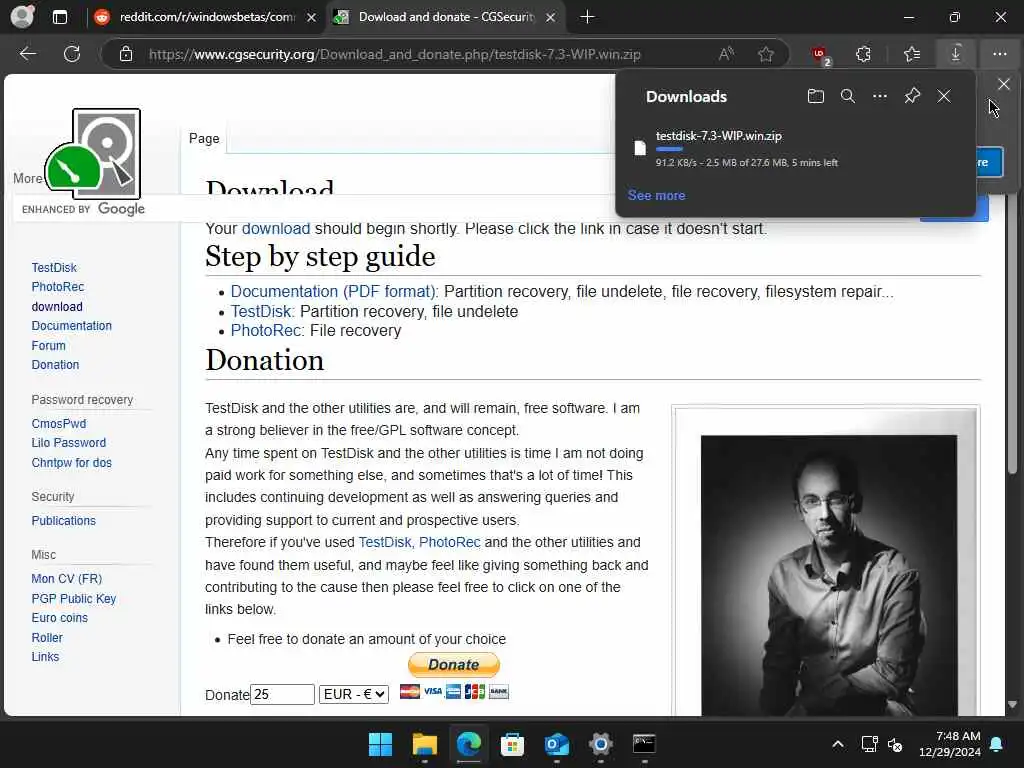Open the Extensions puzzle icon
This screenshot has width=1024, height=768.
click(863, 54)
